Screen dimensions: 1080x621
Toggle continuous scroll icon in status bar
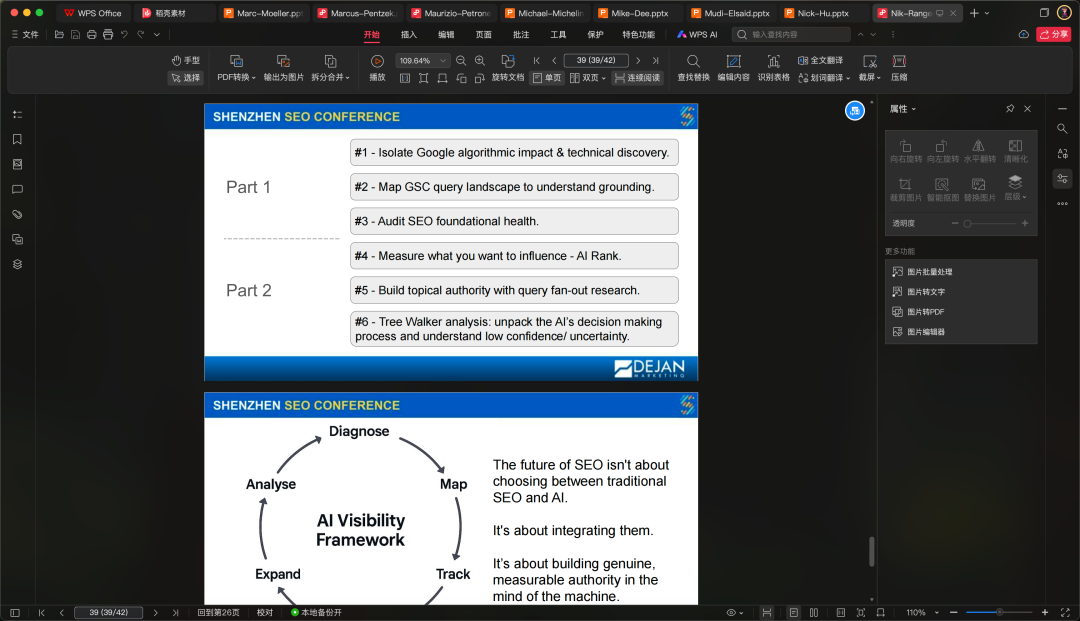click(767, 613)
